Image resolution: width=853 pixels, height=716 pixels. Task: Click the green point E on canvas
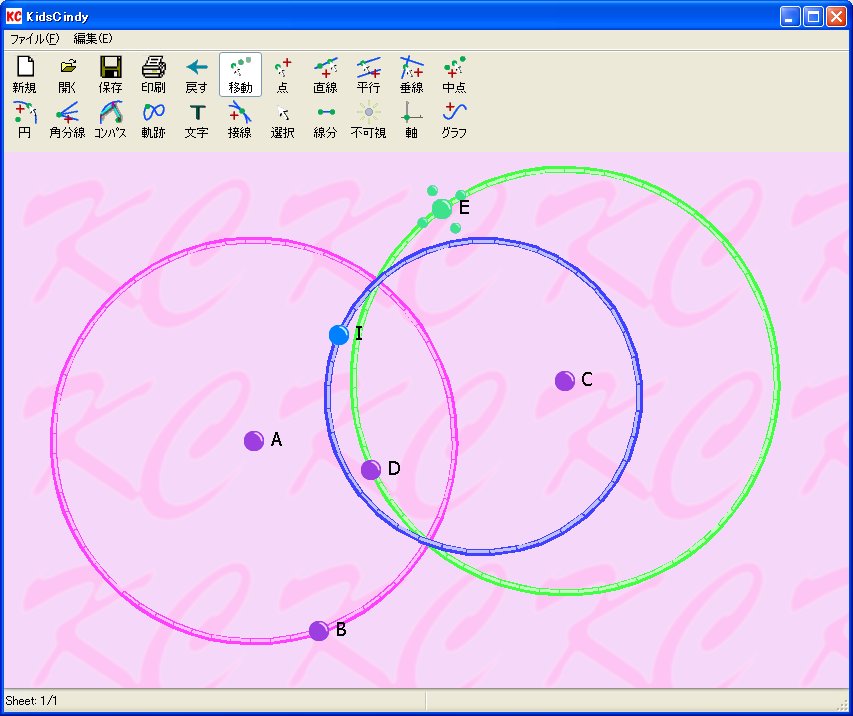coord(442,209)
